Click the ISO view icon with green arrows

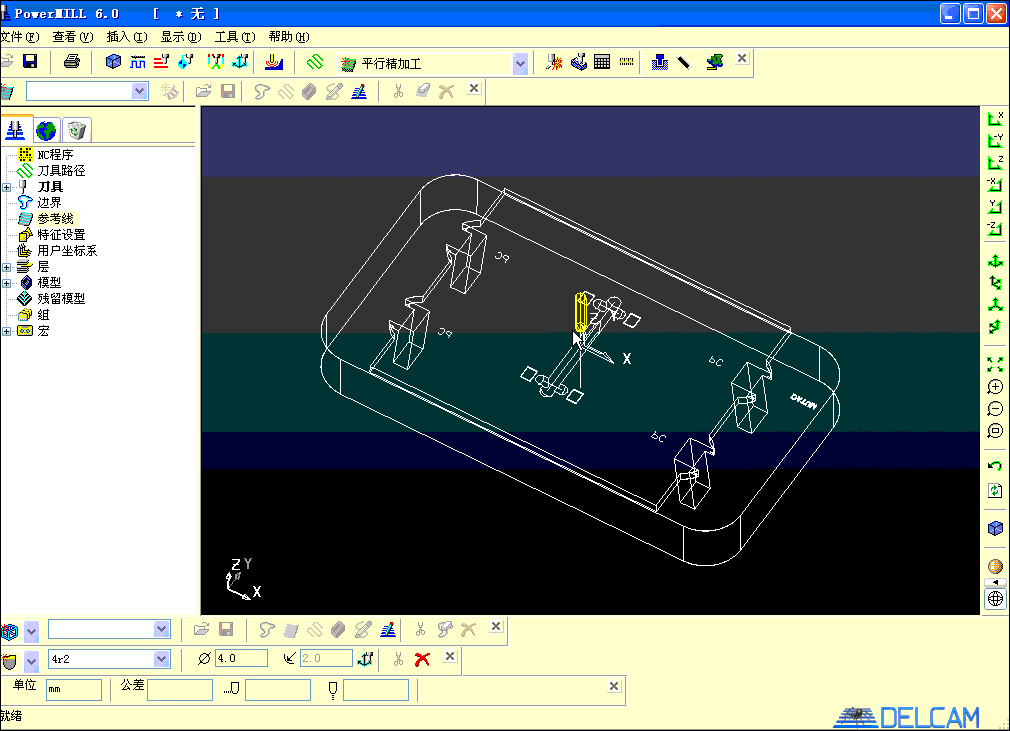pyautogui.click(x=995, y=261)
